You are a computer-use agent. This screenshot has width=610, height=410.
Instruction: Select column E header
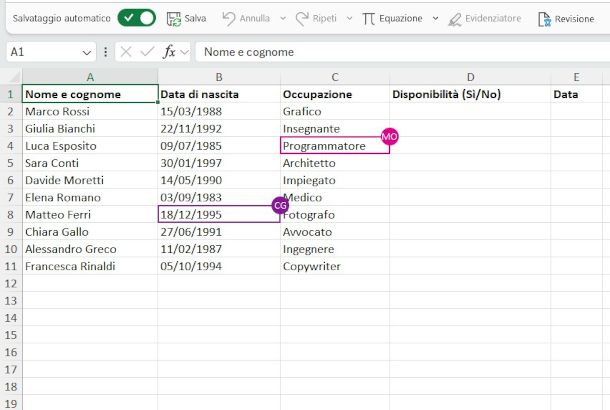tap(577, 77)
